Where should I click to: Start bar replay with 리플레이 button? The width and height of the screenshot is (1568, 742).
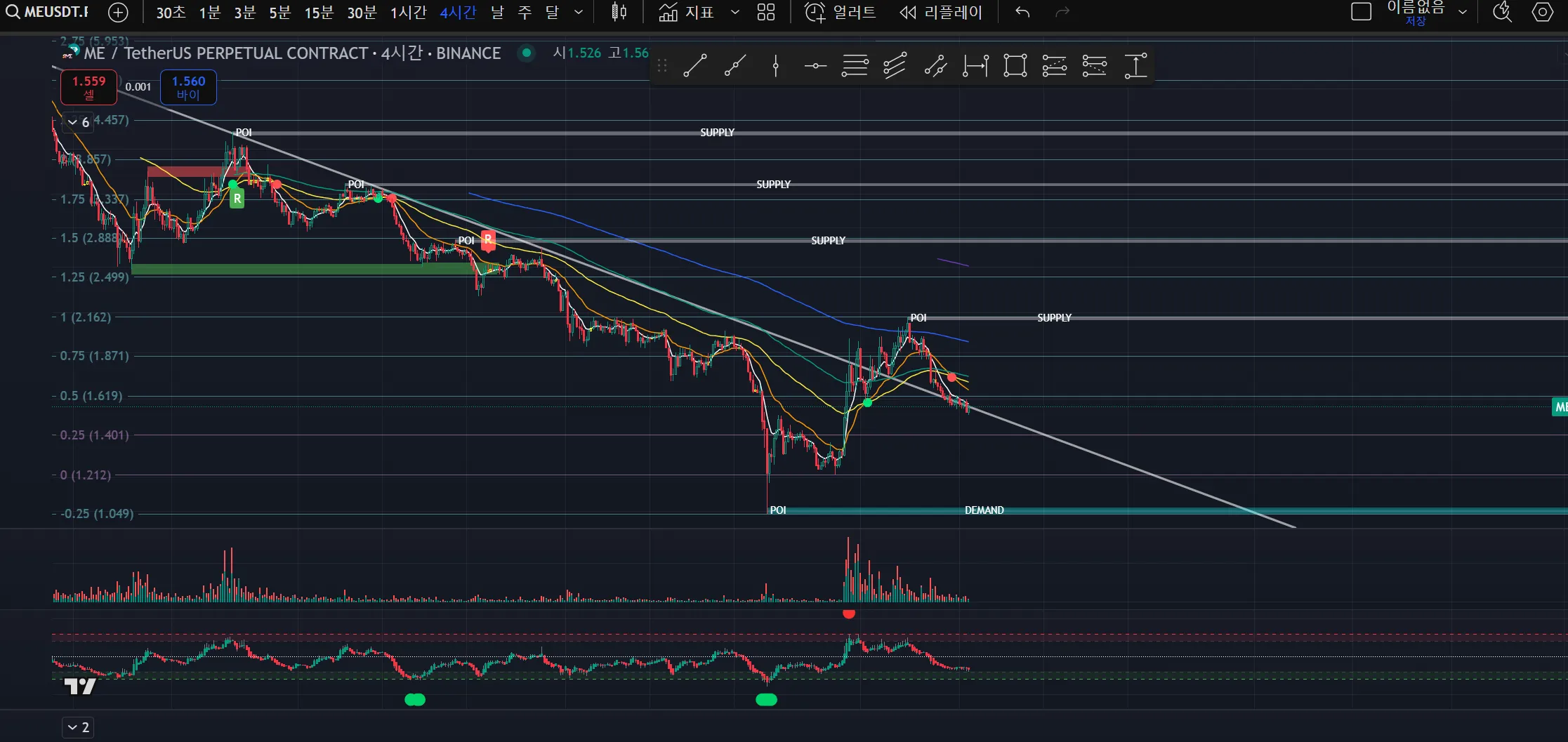point(941,13)
